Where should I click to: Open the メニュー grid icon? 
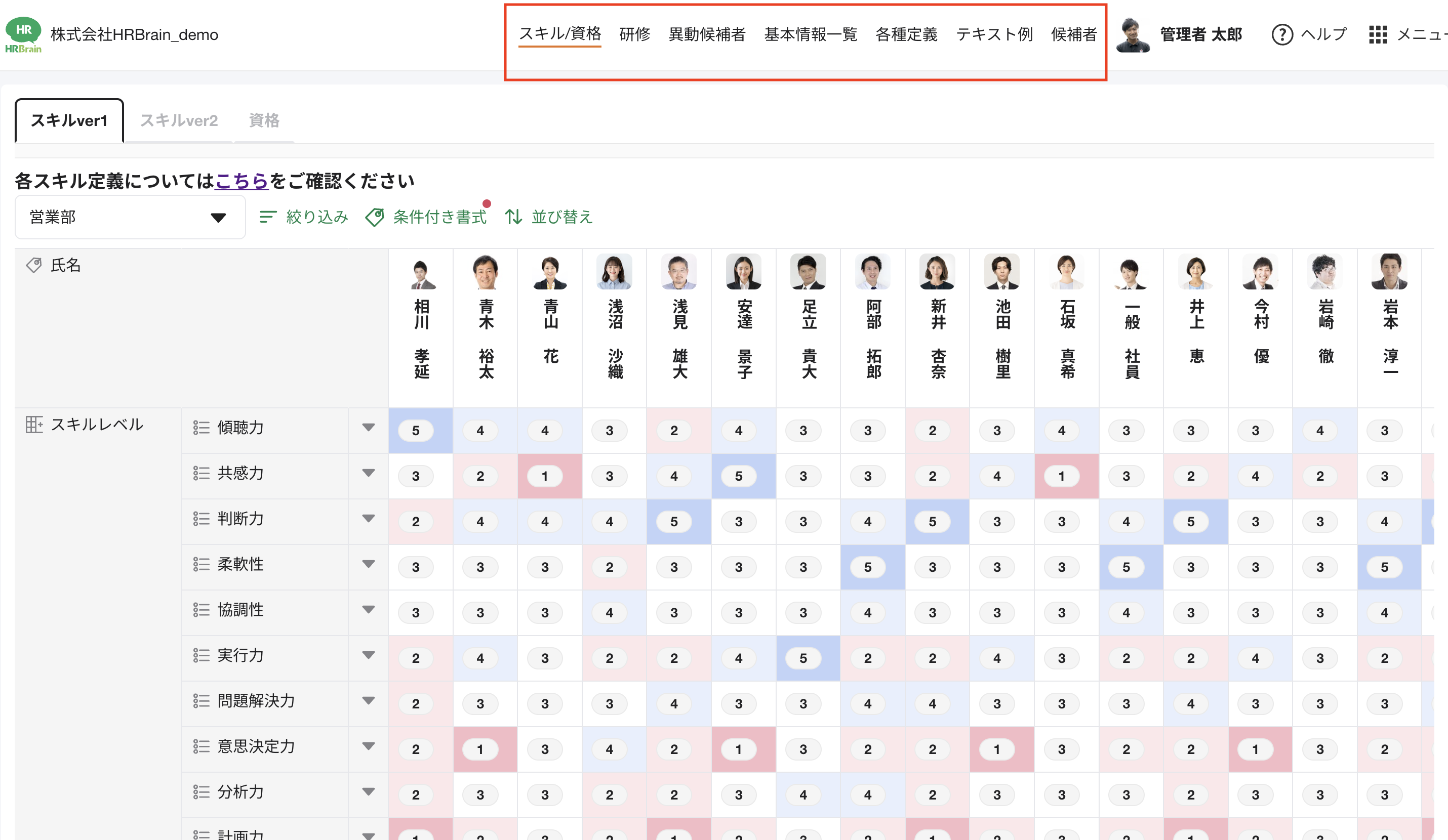pos(1378,34)
